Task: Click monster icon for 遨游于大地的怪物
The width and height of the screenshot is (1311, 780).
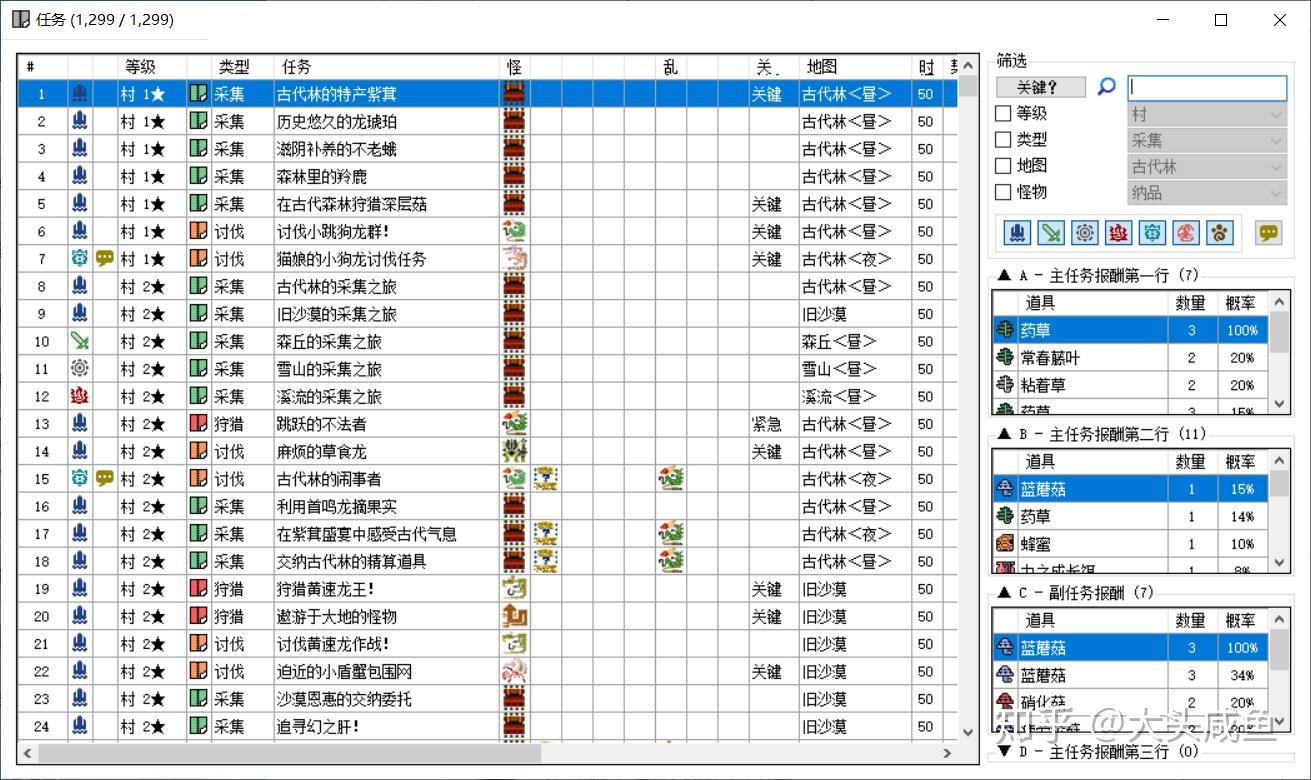Action: (514, 616)
